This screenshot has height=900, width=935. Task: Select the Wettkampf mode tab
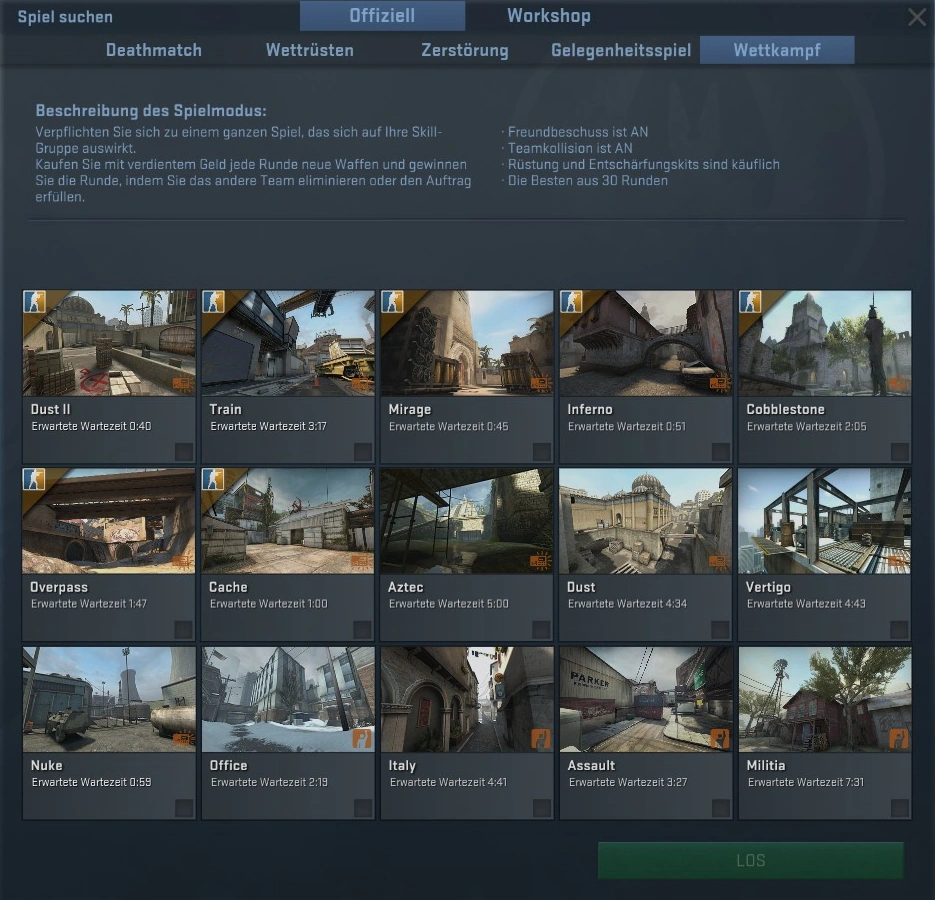point(777,50)
